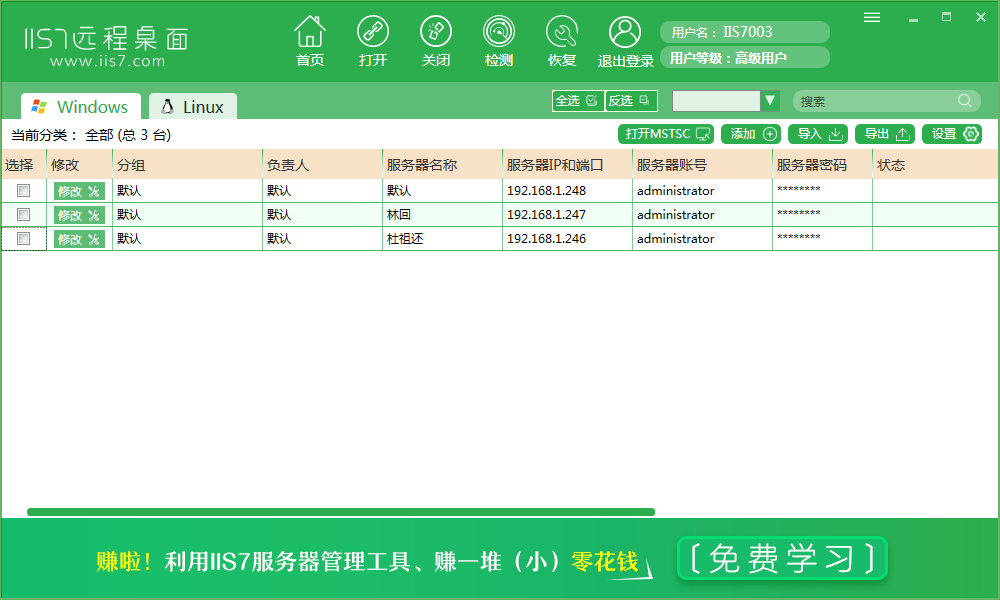Click 选择 column header
Viewport: 1000px width, 600px height.
pyautogui.click(x=24, y=165)
